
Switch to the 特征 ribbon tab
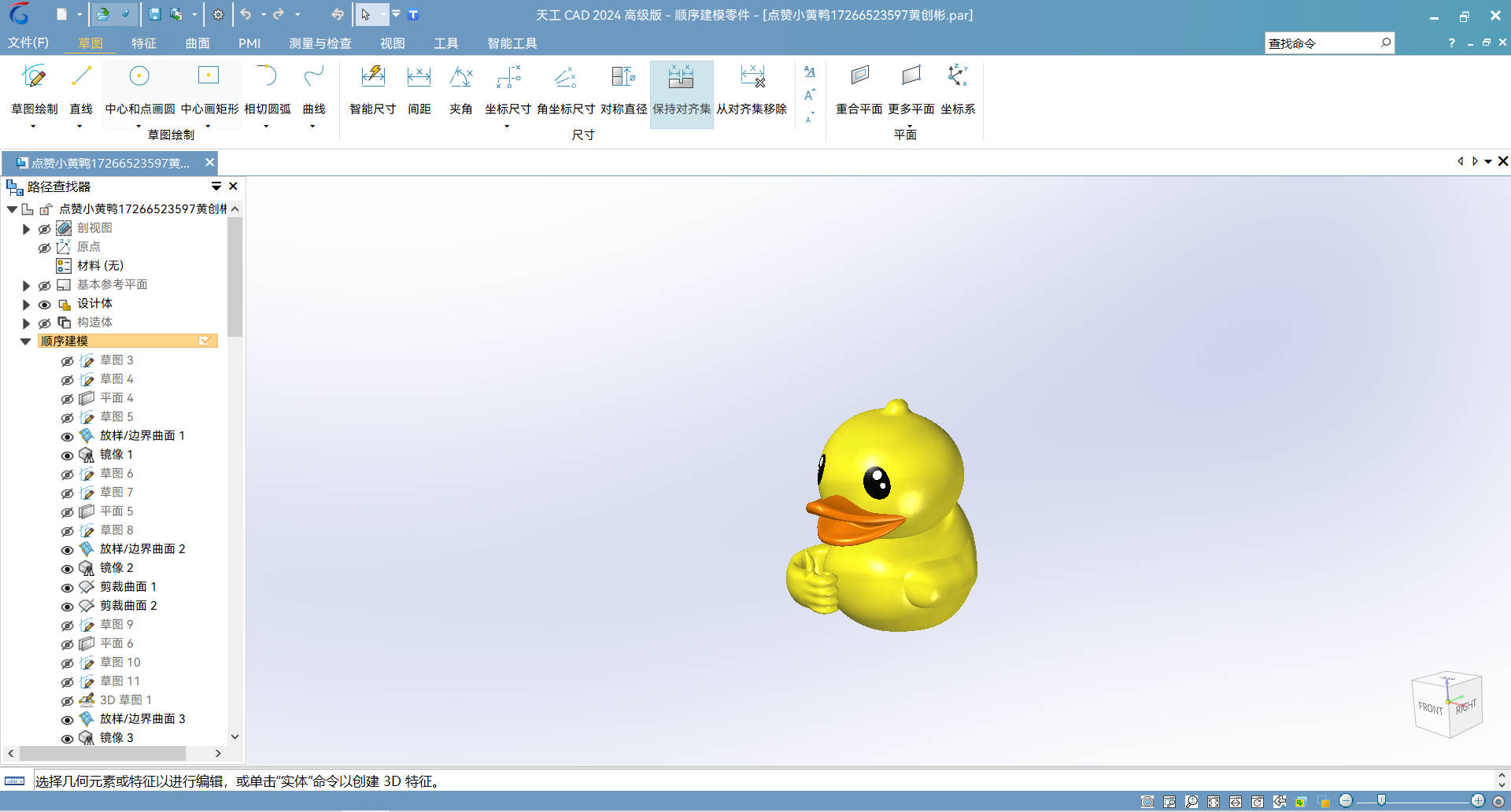[x=144, y=43]
